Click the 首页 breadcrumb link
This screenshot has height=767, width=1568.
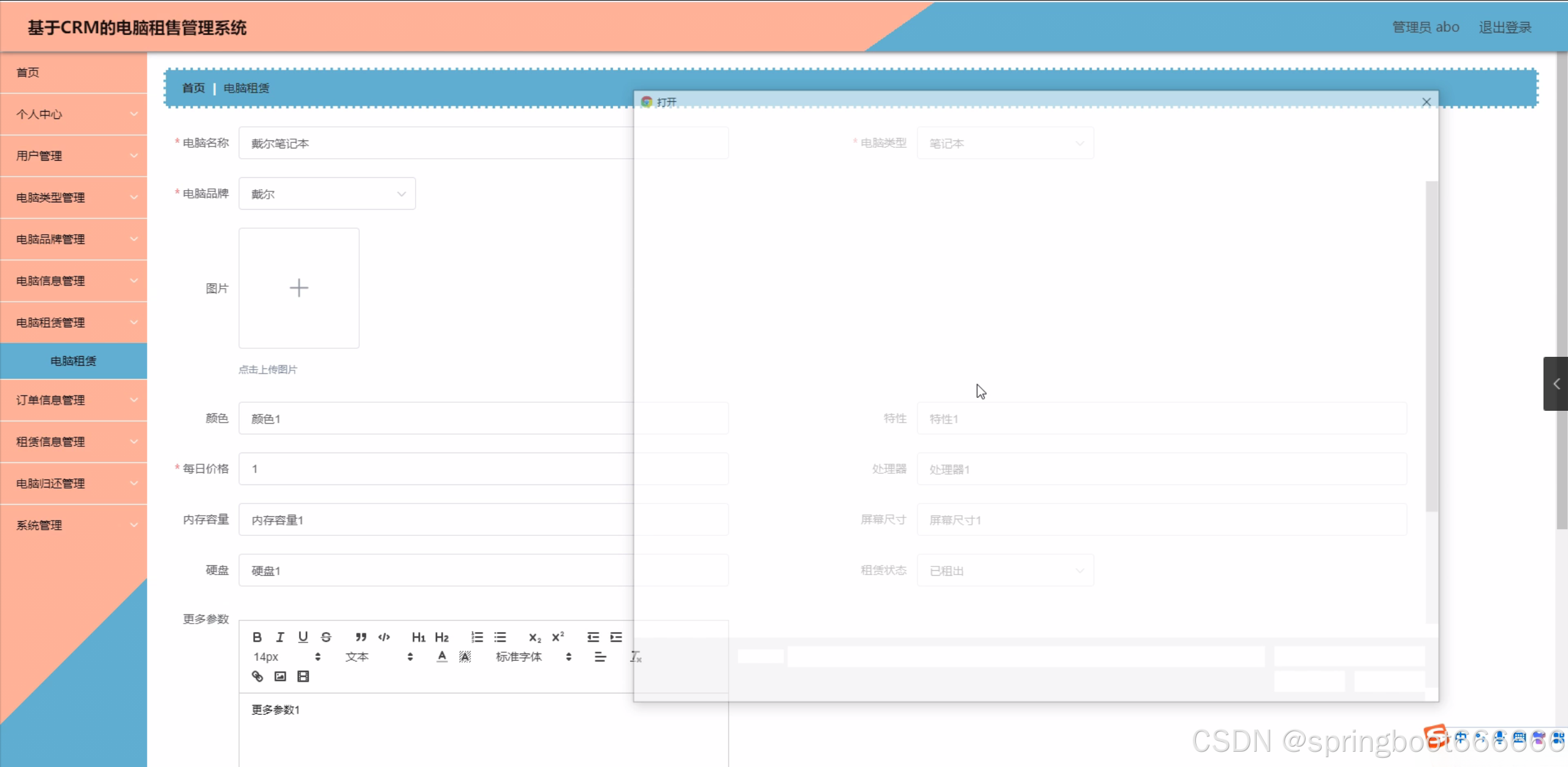click(x=193, y=88)
